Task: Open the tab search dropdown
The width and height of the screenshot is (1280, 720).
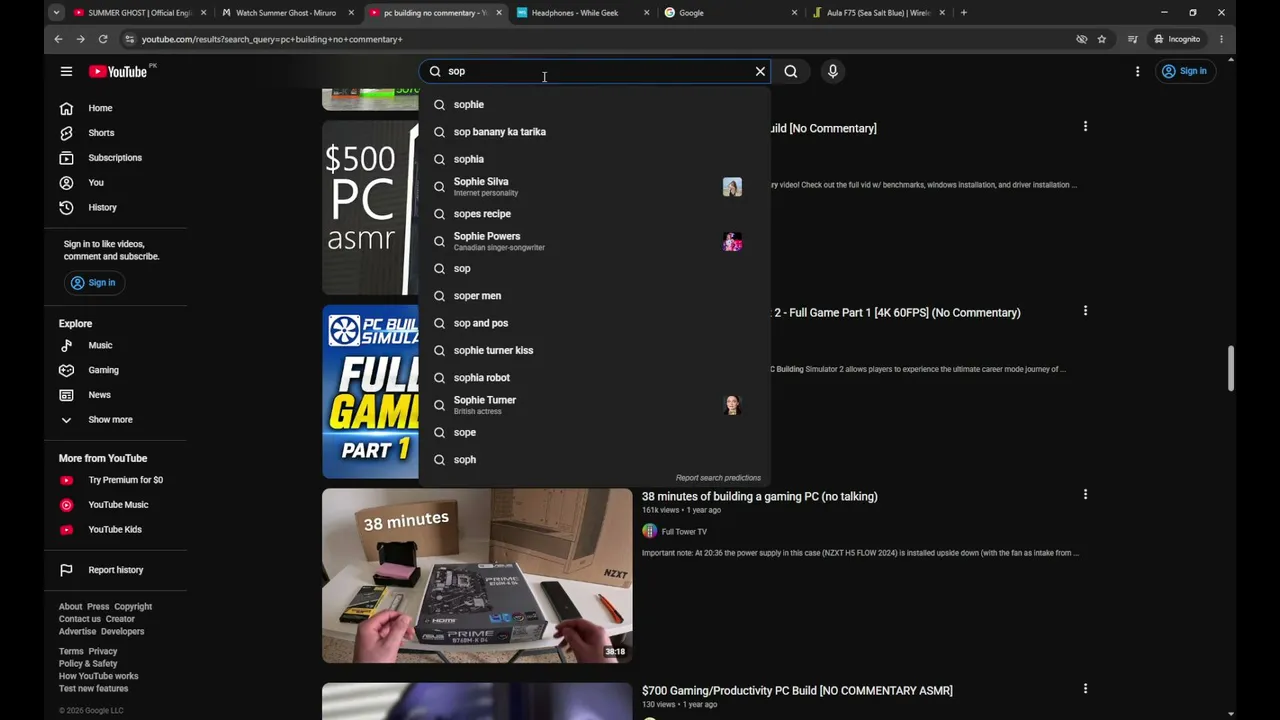Action: point(56,13)
